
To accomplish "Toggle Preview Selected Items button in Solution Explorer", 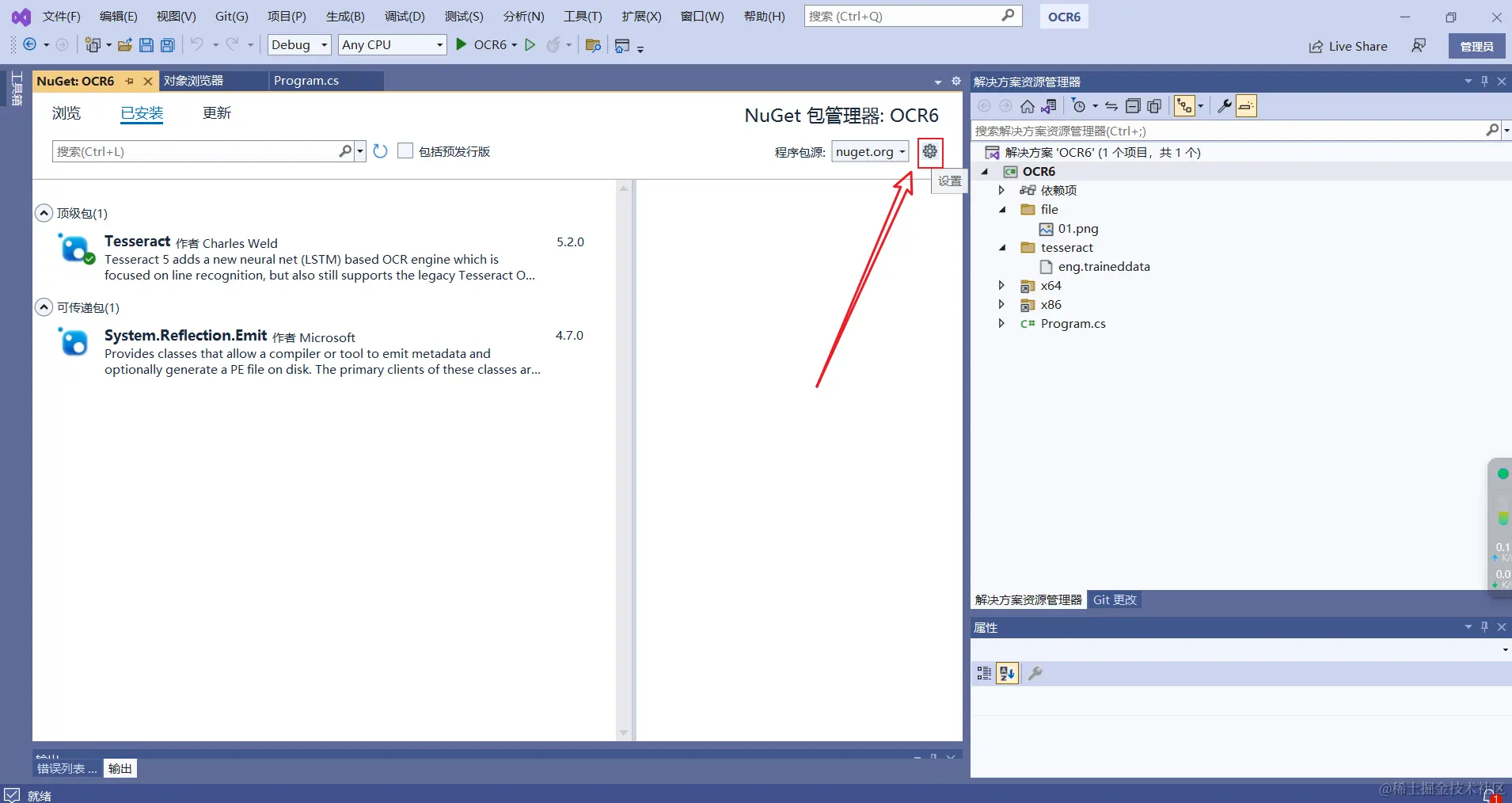I will [x=1246, y=106].
